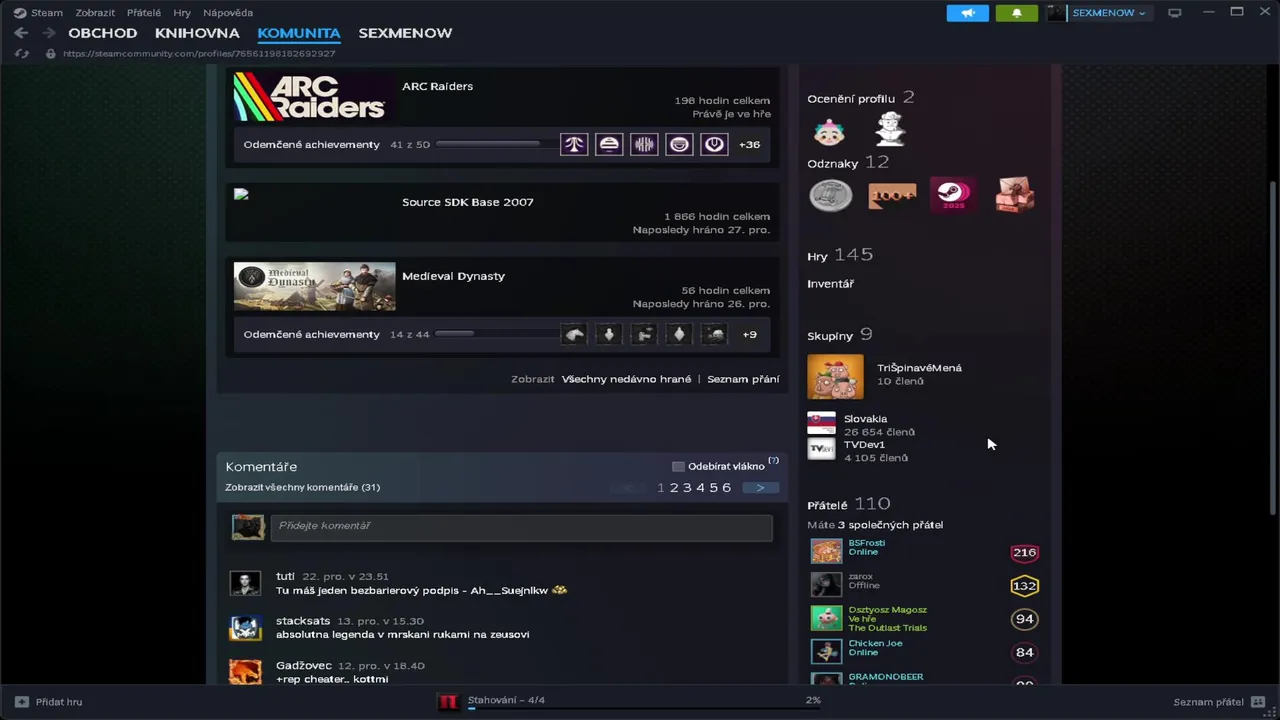The image size is (1280, 720).
Task: Go to next comments page arrow
Action: pos(760,487)
